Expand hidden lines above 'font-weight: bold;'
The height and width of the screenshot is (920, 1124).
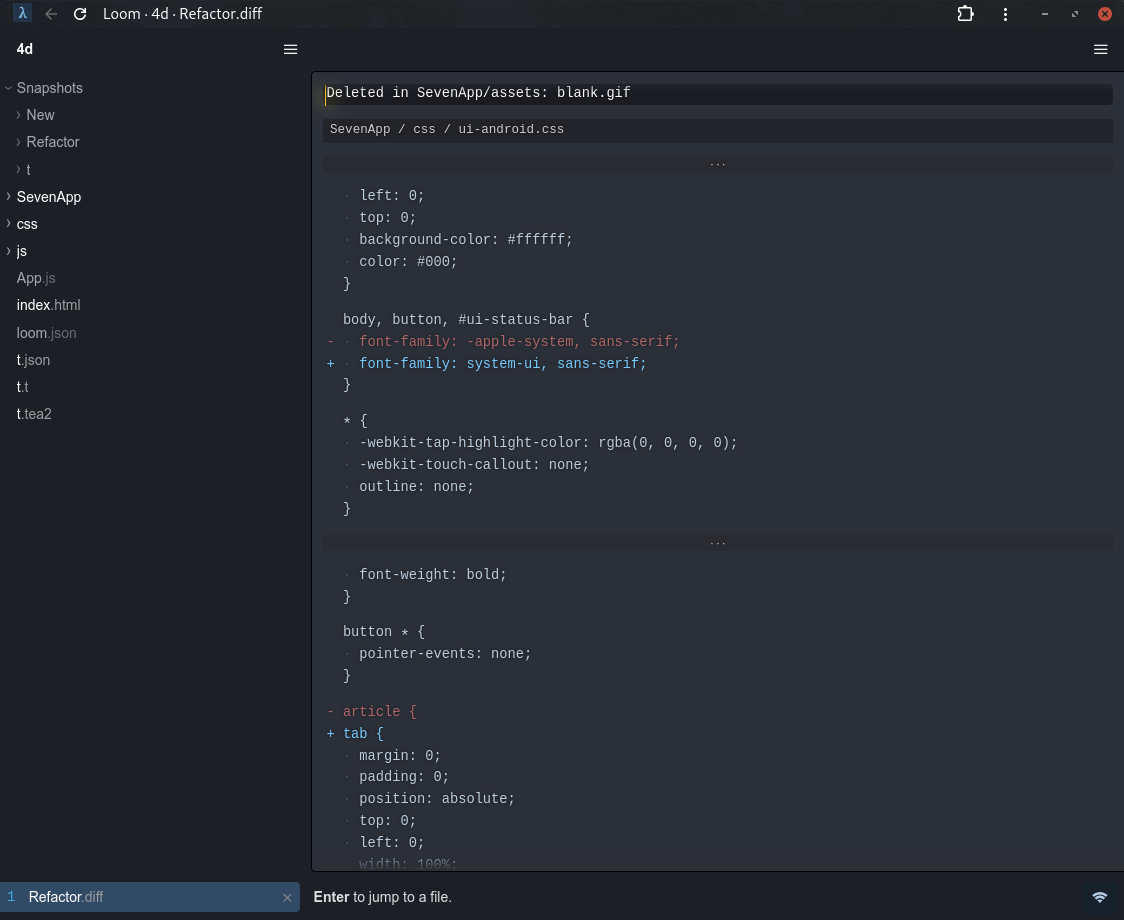[x=718, y=543]
